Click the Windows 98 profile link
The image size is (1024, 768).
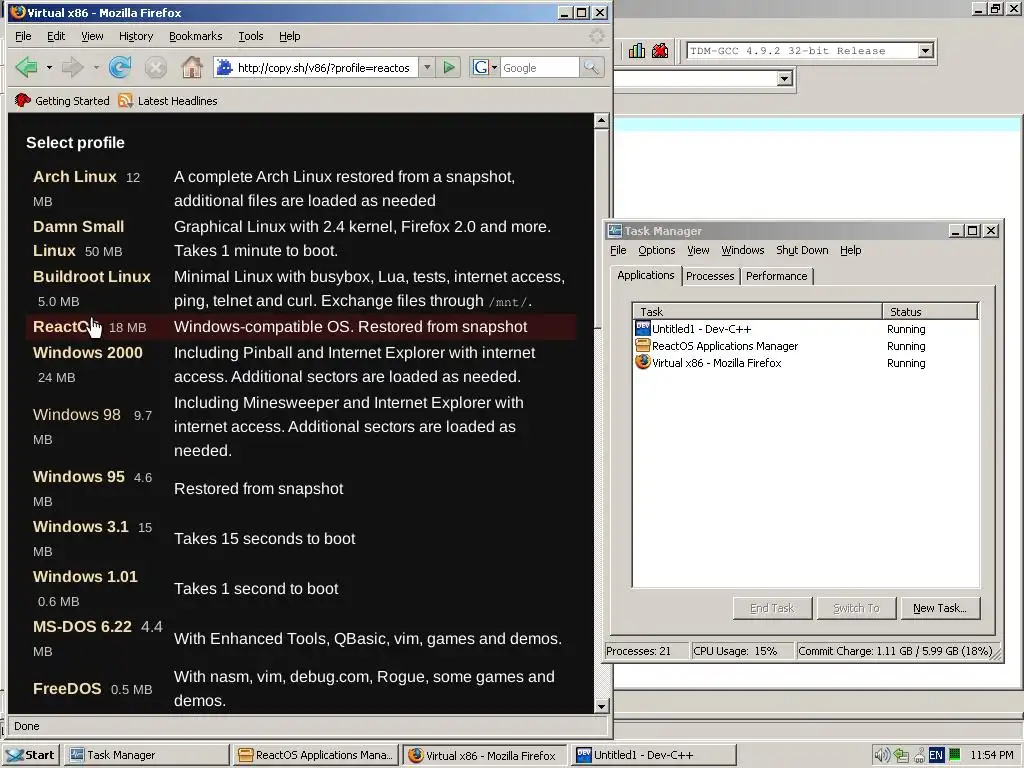(x=76, y=415)
